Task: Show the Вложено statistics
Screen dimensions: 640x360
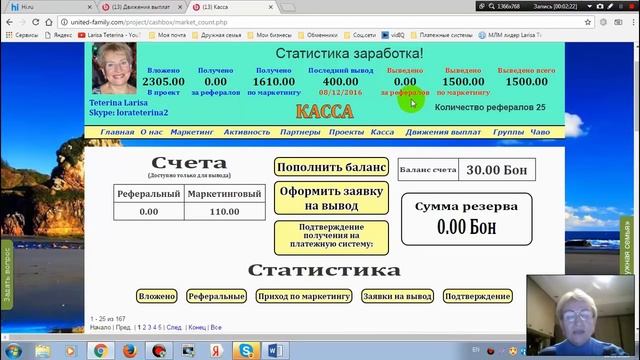Action: (157, 296)
